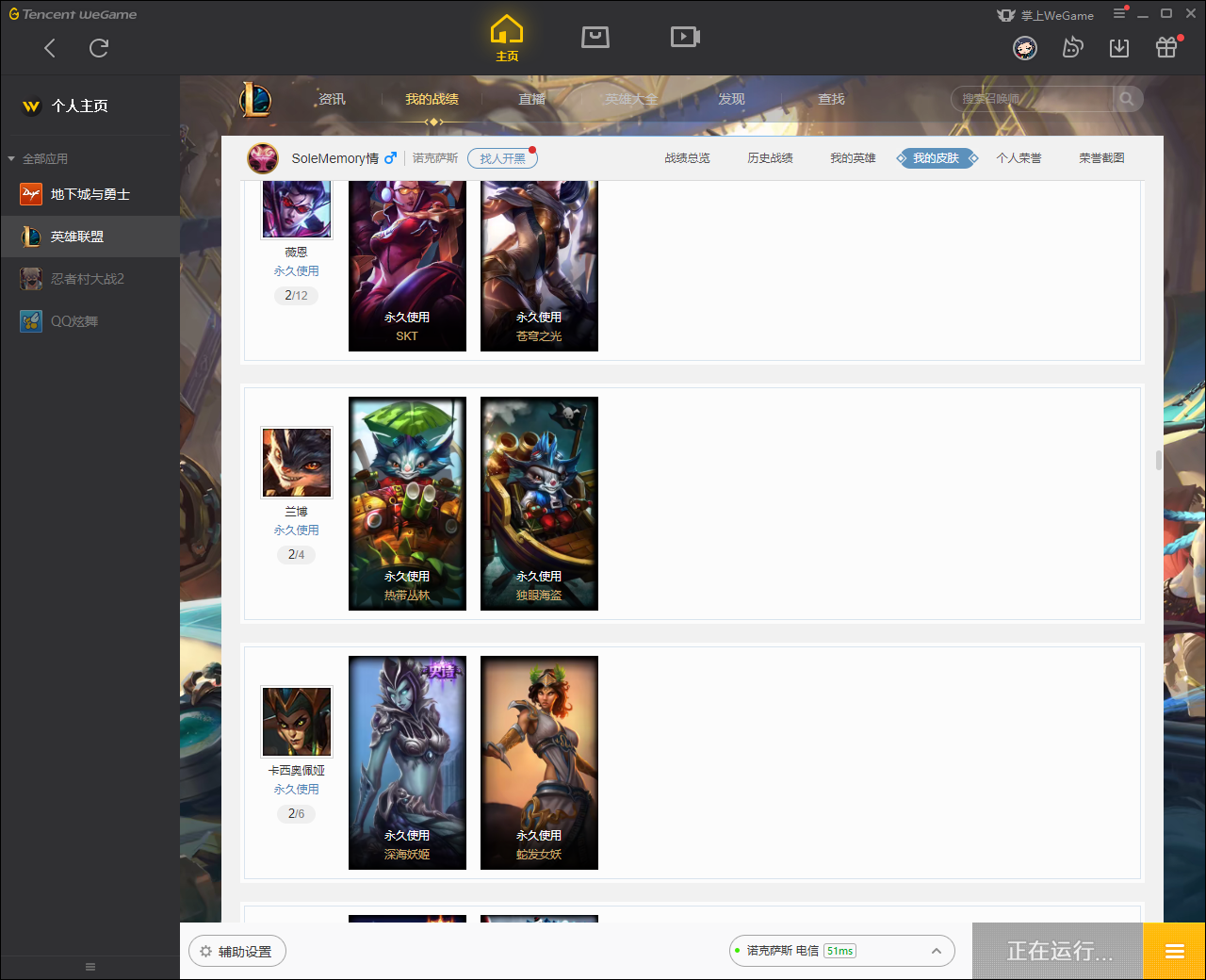The height and width of the screenshot is (980, 1206).
Task: Open the top-right hamburger menu
Action: [x=1119, y=14]
